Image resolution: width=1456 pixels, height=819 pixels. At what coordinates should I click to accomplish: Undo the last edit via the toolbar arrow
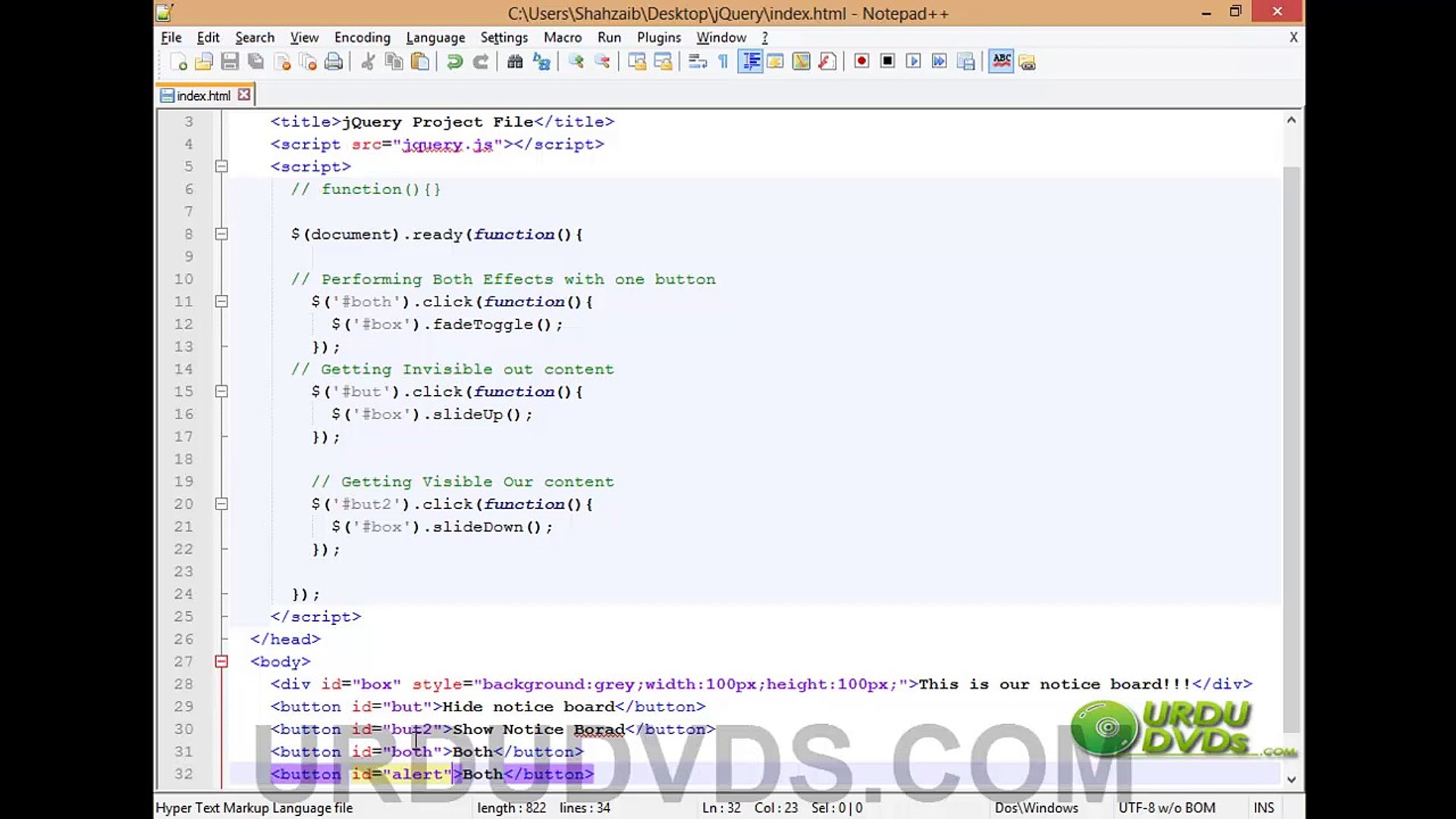[x=453, y=61]
